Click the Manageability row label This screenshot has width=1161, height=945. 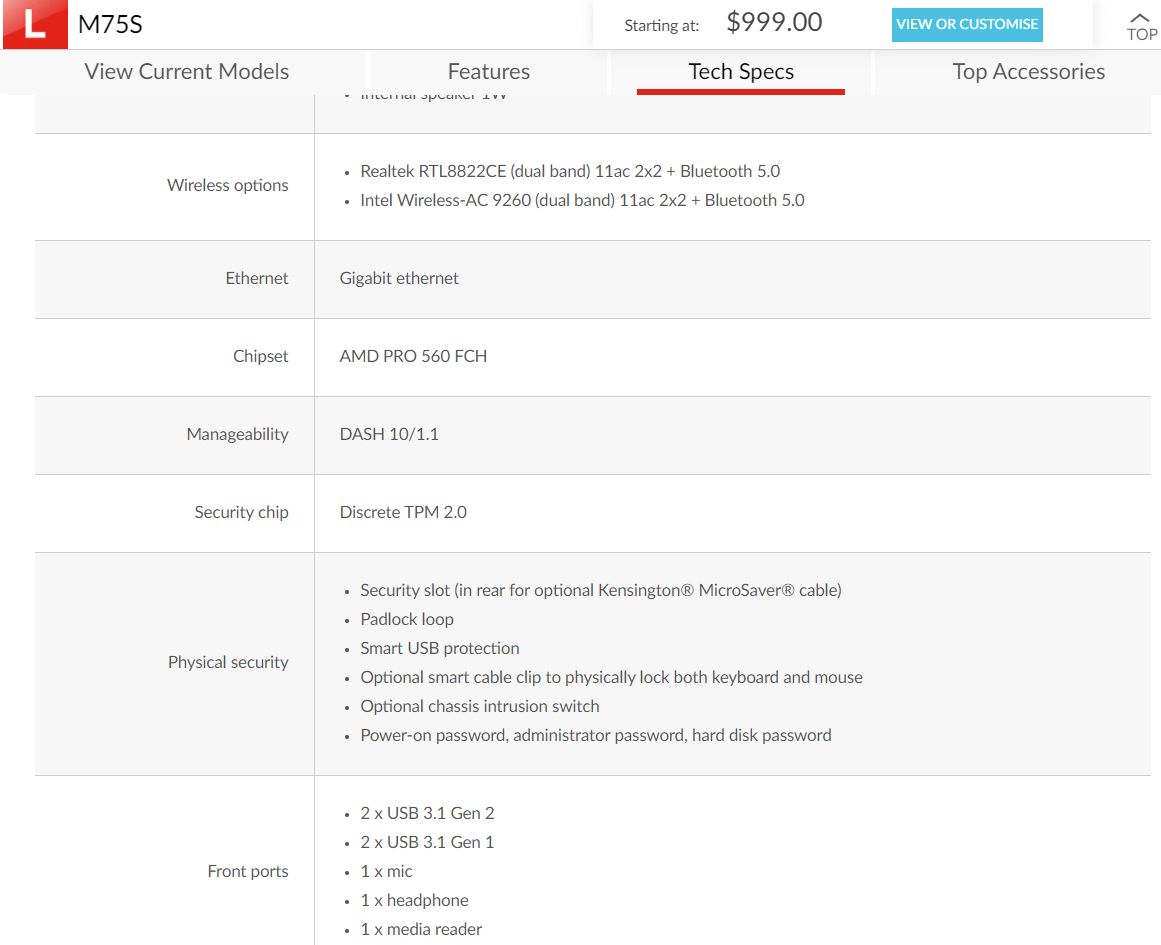click(x=238, y=434)
